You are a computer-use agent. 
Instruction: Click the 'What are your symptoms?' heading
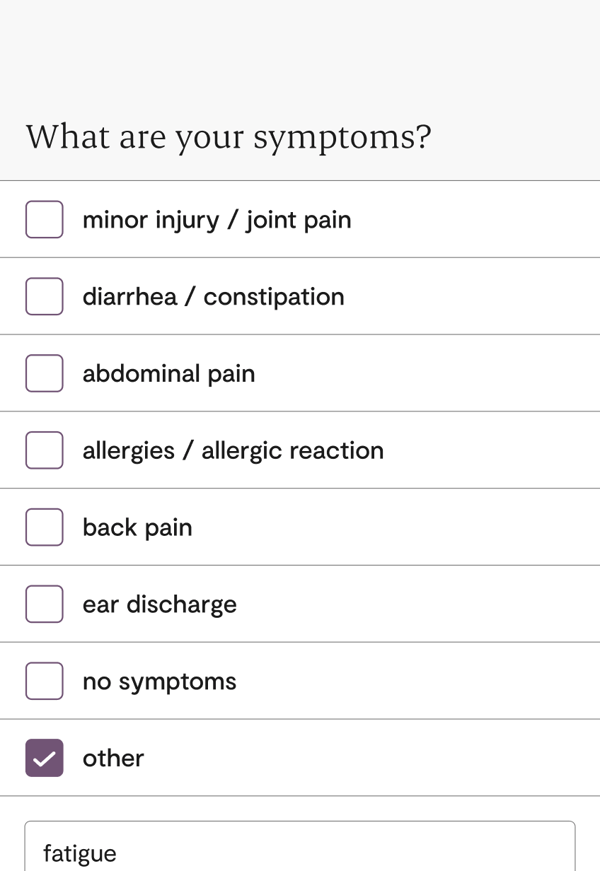[228, 137]
